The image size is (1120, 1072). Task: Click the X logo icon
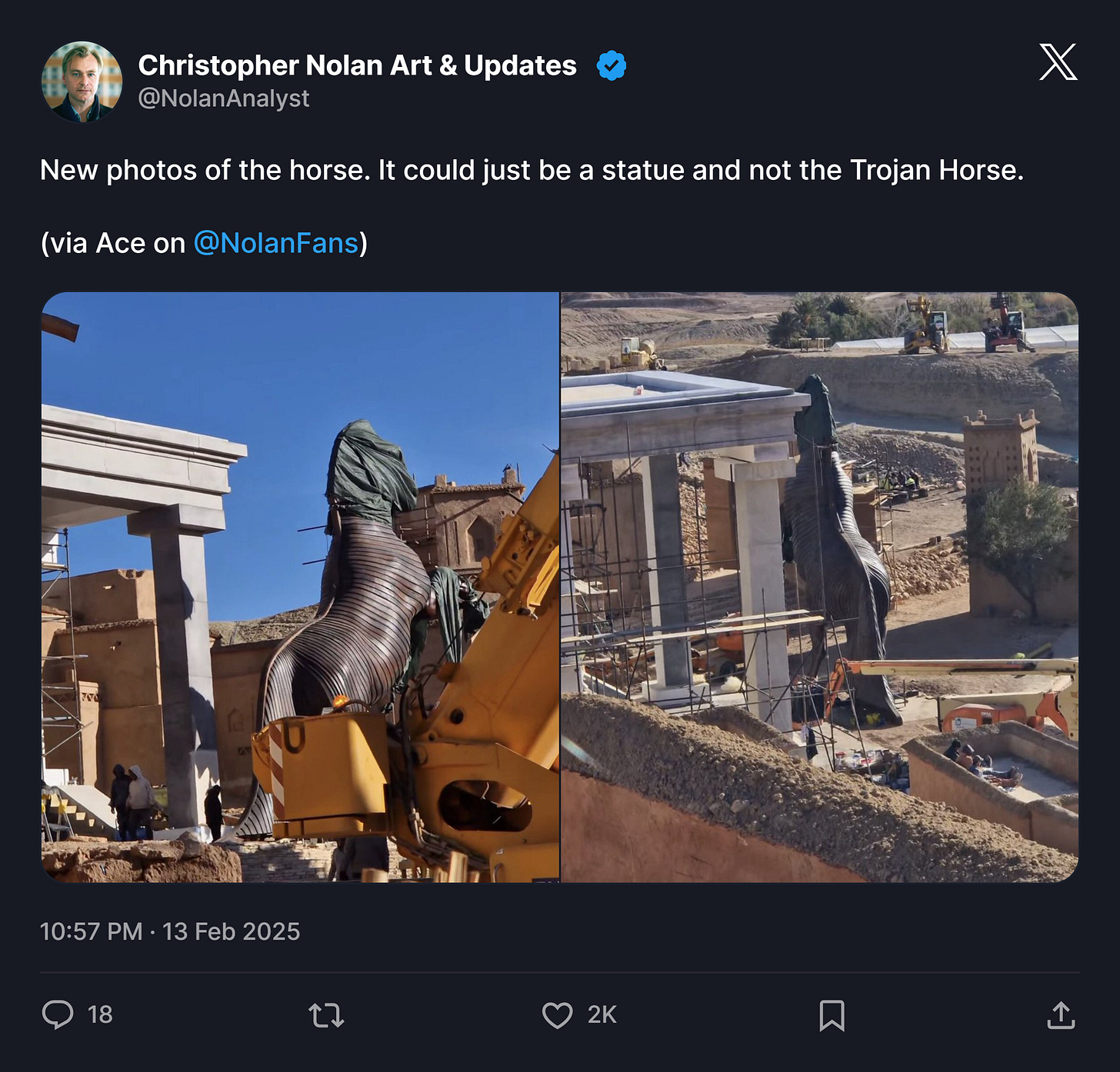pos(1058,62)
